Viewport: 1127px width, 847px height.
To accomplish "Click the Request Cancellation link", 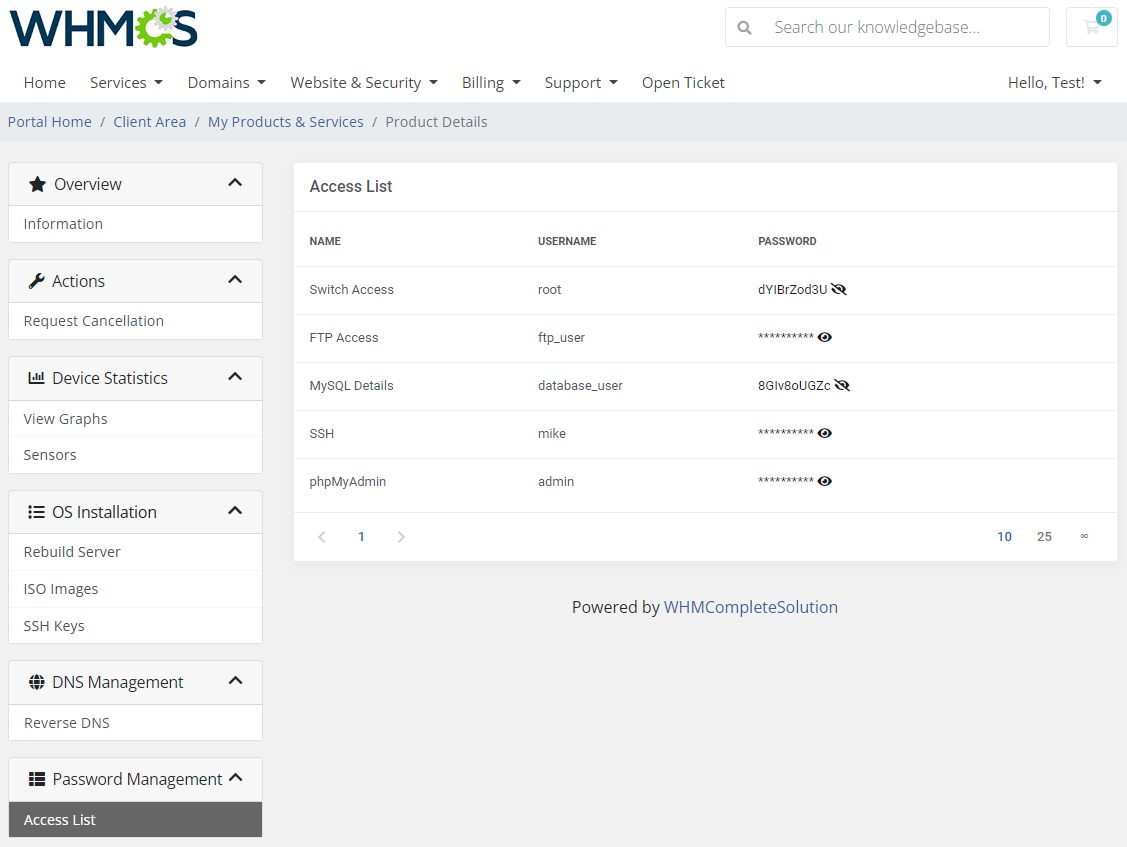I will pyautogui.click(x=93, y=320).
